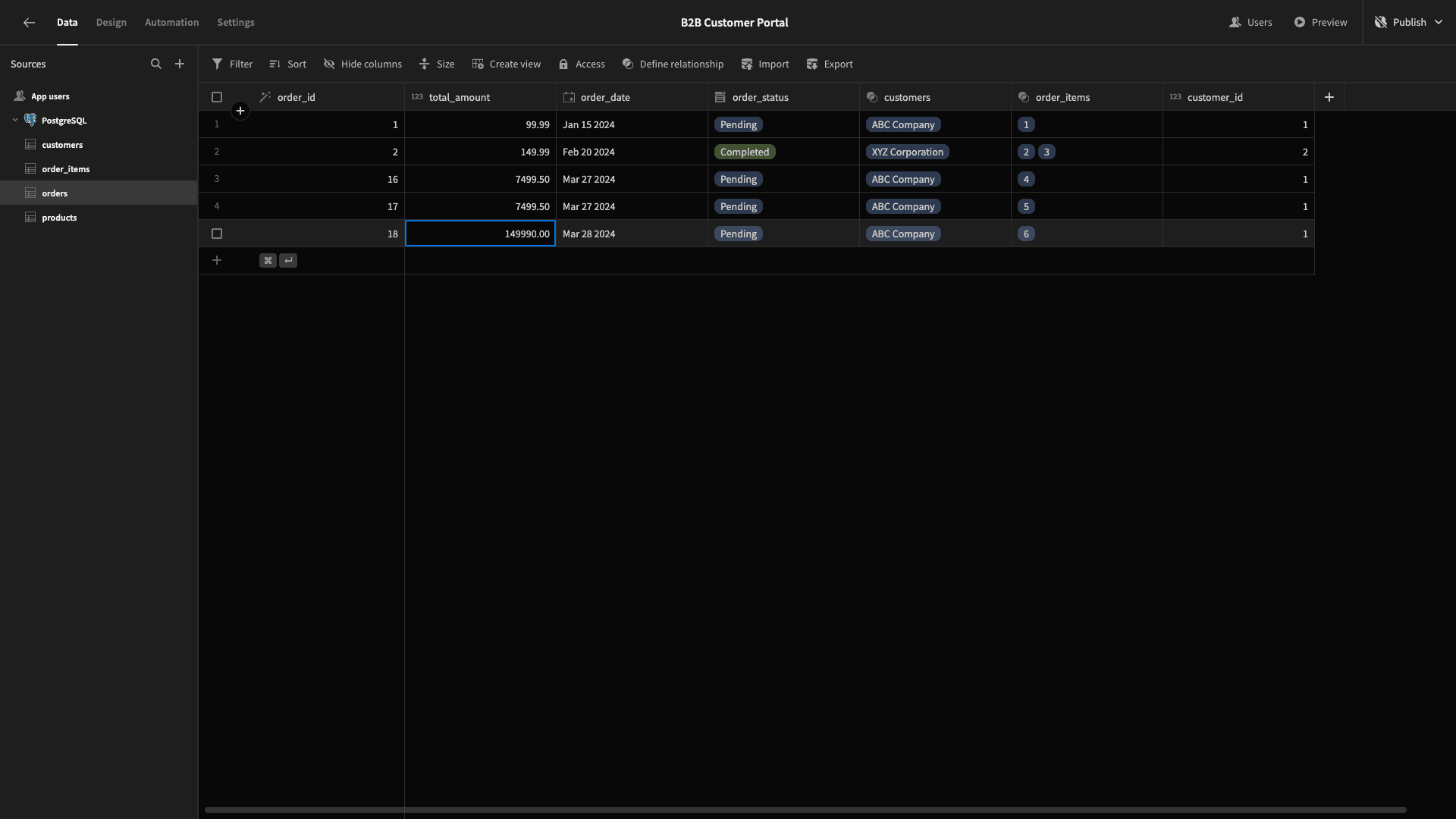1456x819 pixels.
Task: Add a new source with plus icon
Action: click(x=180, y=64)
